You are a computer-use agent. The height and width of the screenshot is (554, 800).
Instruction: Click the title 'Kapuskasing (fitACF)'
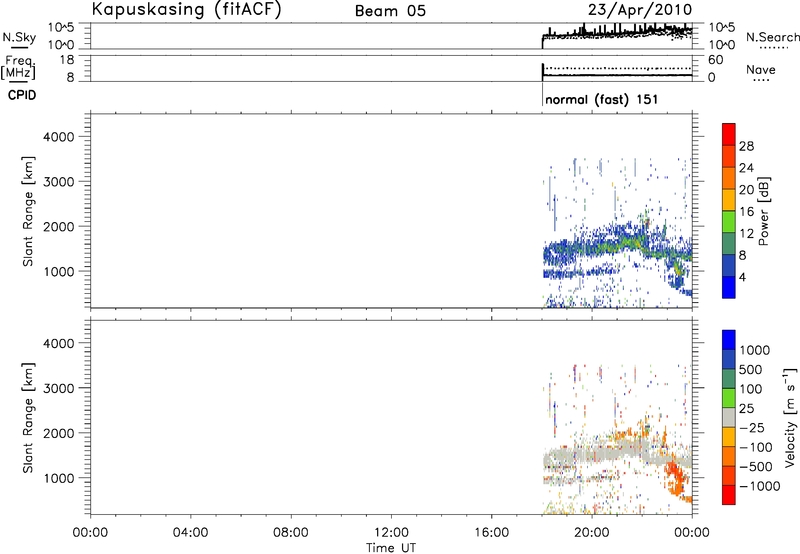click(x=186, y=9)
